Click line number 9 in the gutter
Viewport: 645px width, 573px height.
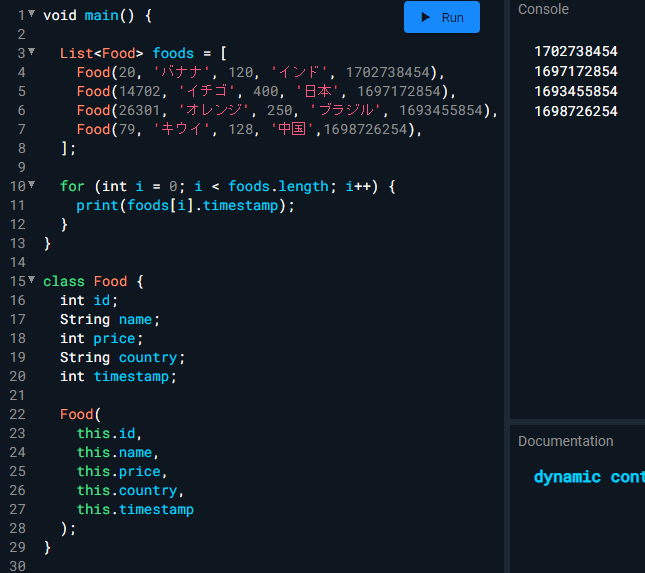click(x=22, y=167)
